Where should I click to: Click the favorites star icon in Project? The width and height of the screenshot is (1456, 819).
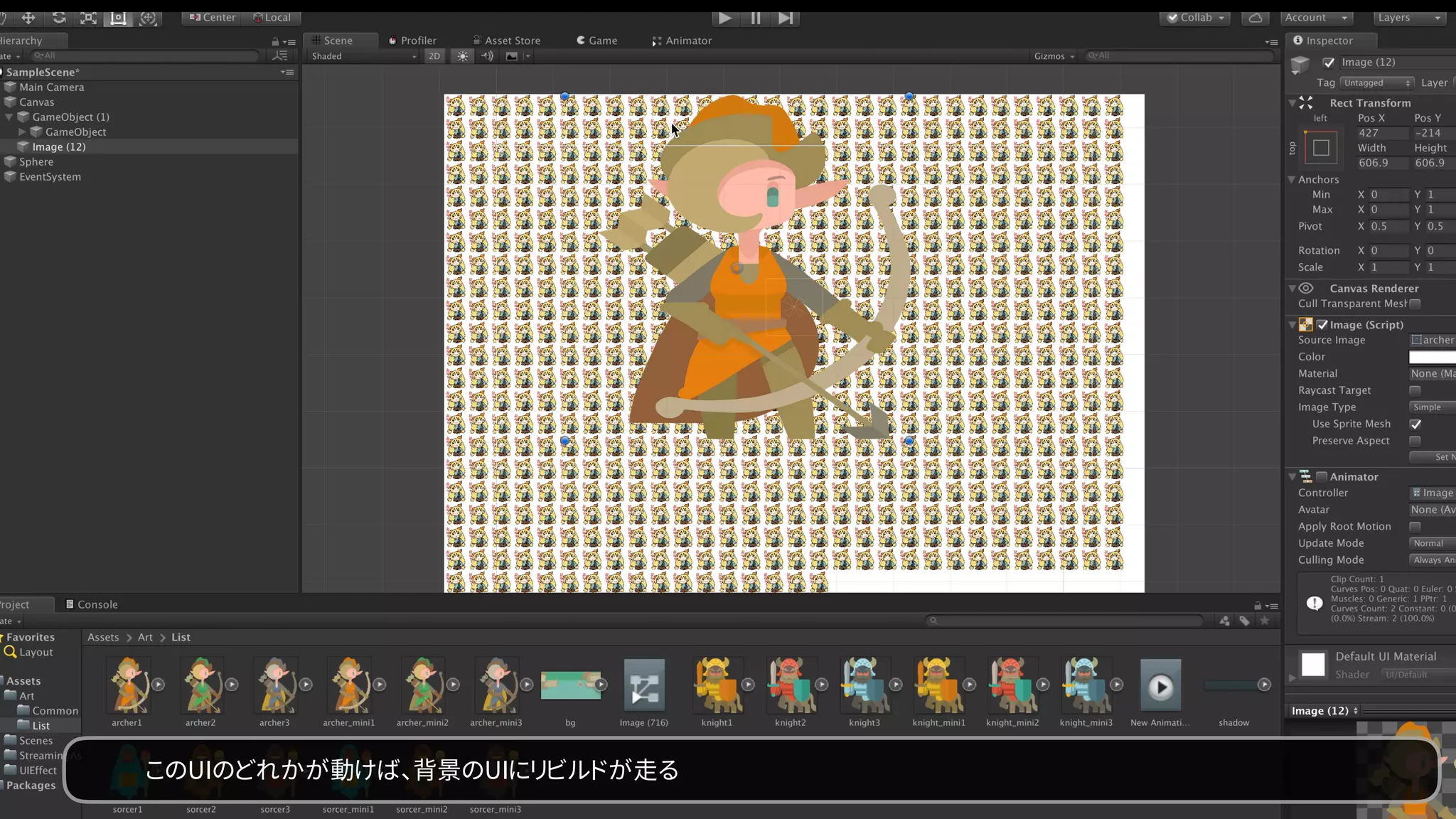pos(1264,621)
